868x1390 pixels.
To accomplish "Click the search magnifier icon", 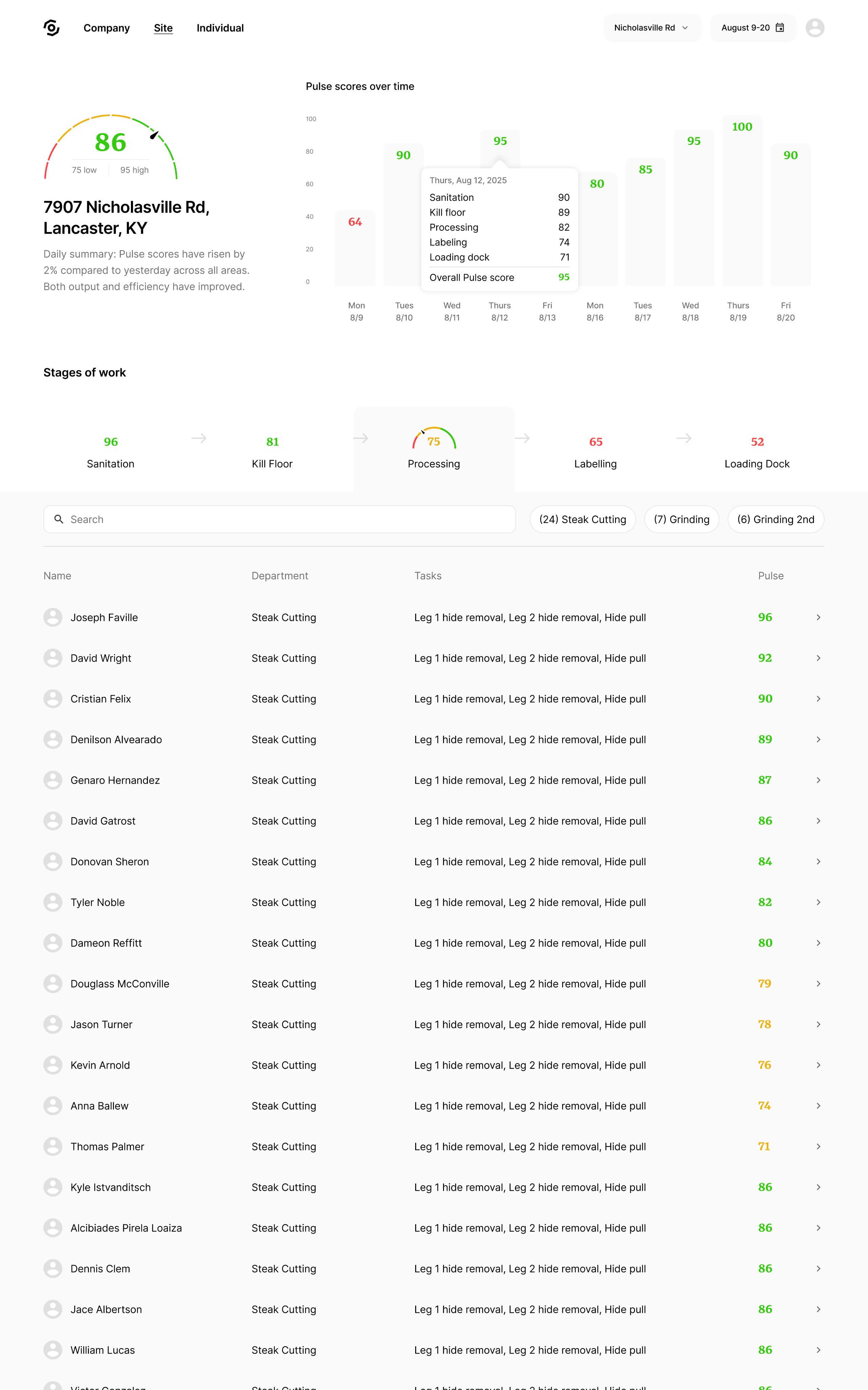I will tap(59, 519).
